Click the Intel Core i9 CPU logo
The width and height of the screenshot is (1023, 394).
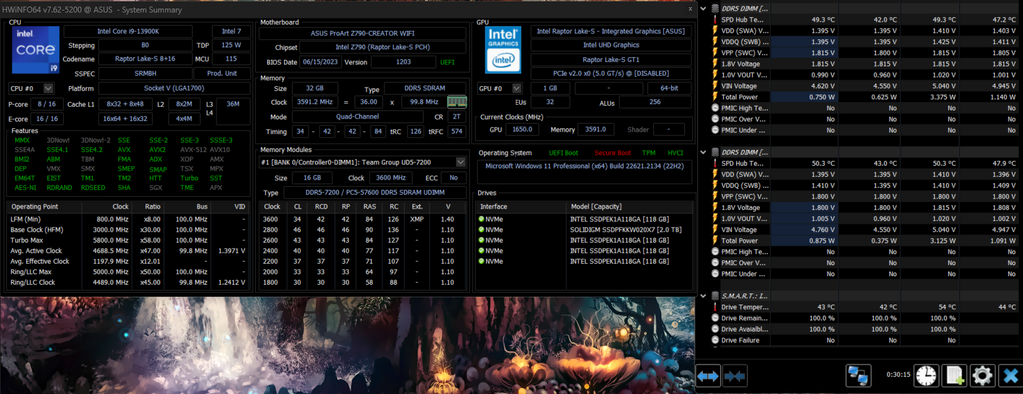coord(35,49)
